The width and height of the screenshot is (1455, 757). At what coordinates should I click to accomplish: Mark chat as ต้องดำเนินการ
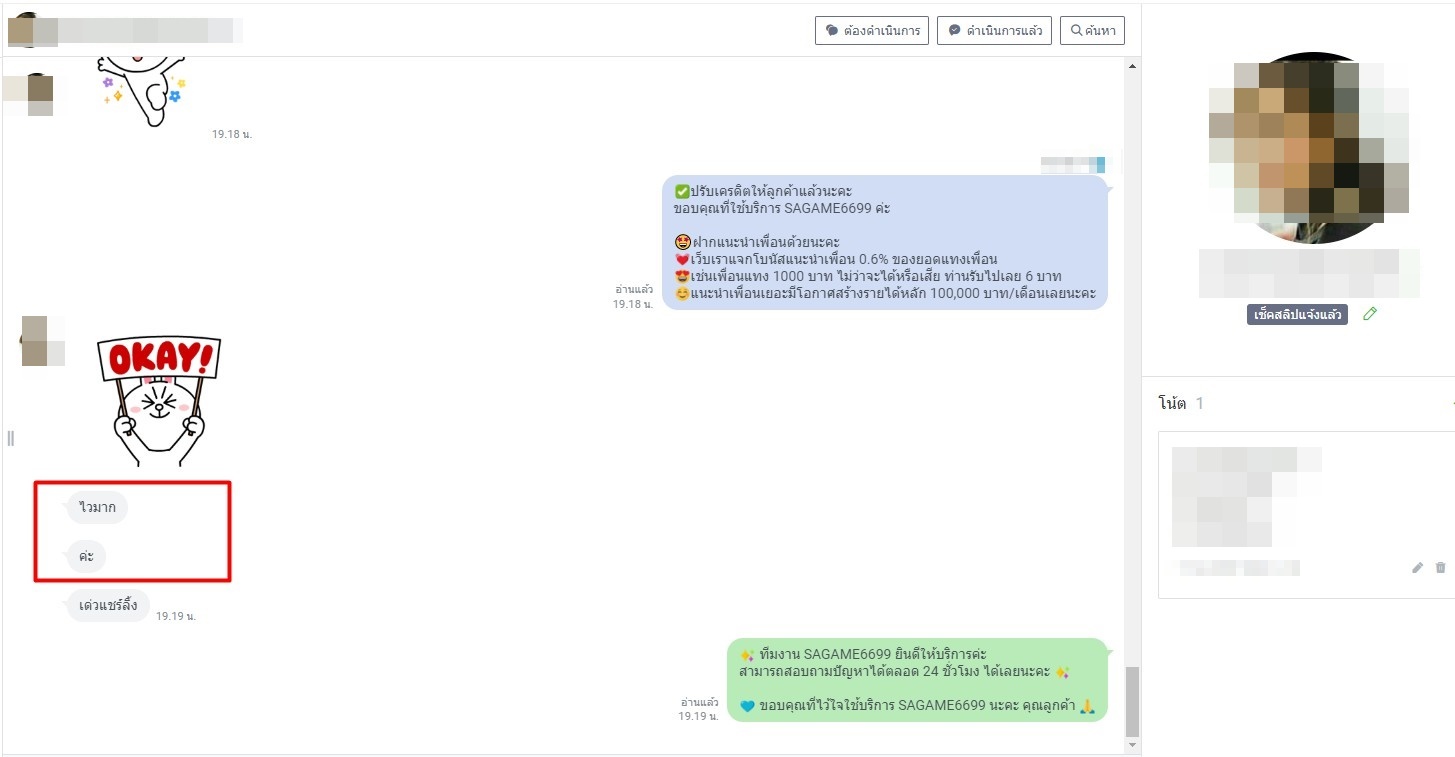(872, 31)
